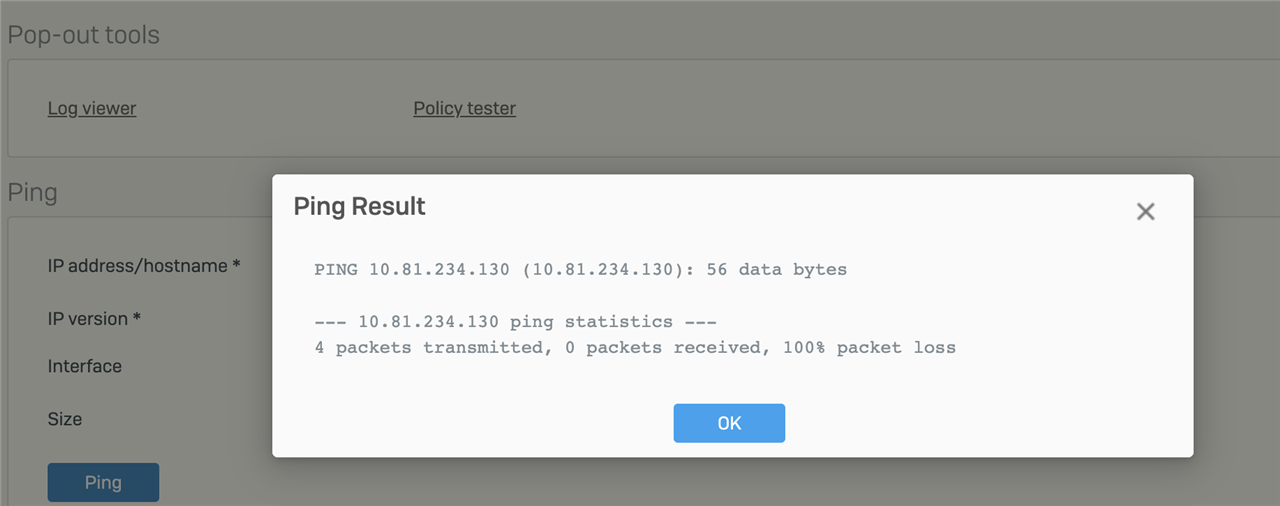
Task: Click the PING 10.81.234.130 output line
Action: [580, 270]
